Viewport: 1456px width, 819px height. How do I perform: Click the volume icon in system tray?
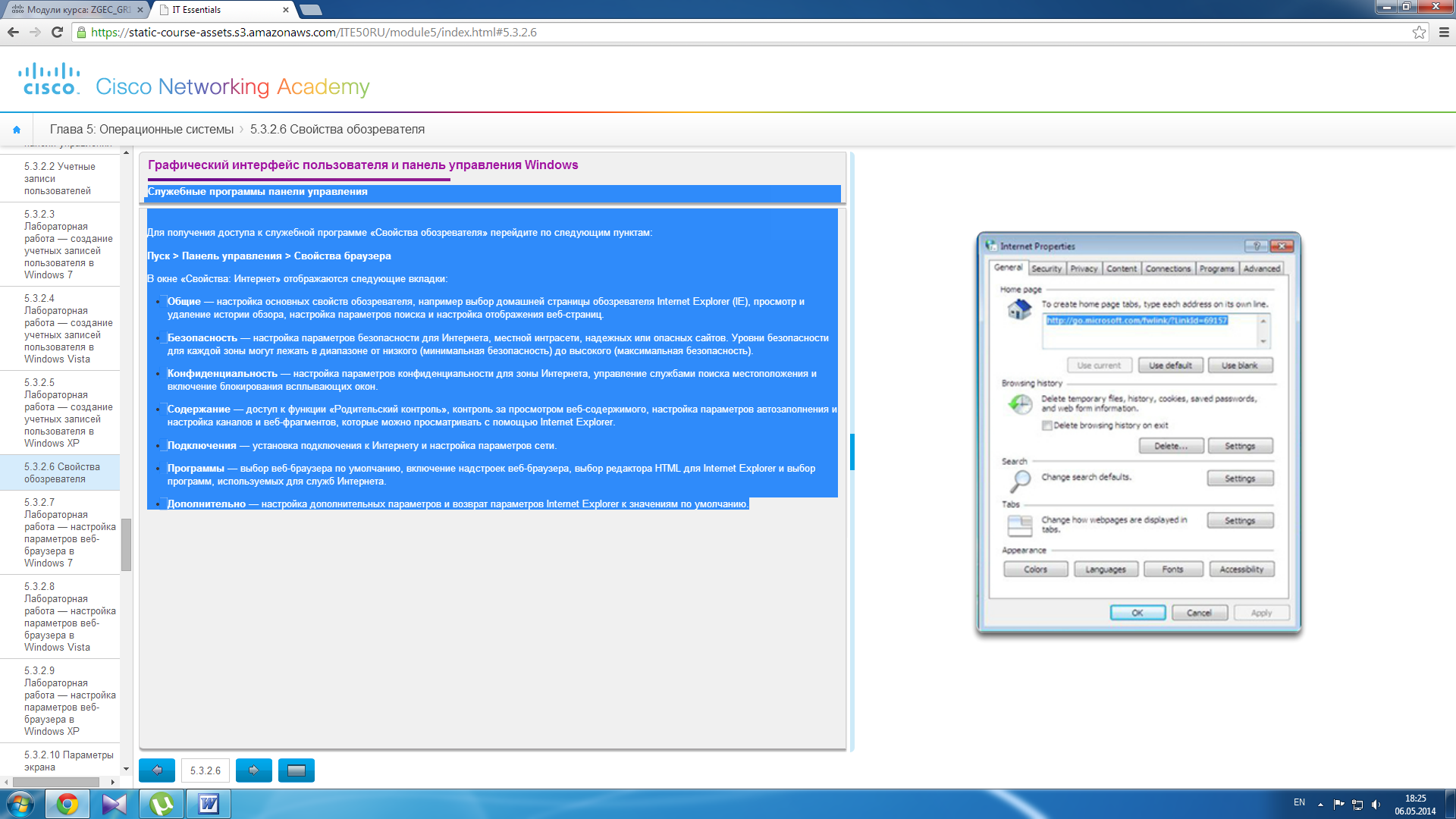pos(1376,805)
